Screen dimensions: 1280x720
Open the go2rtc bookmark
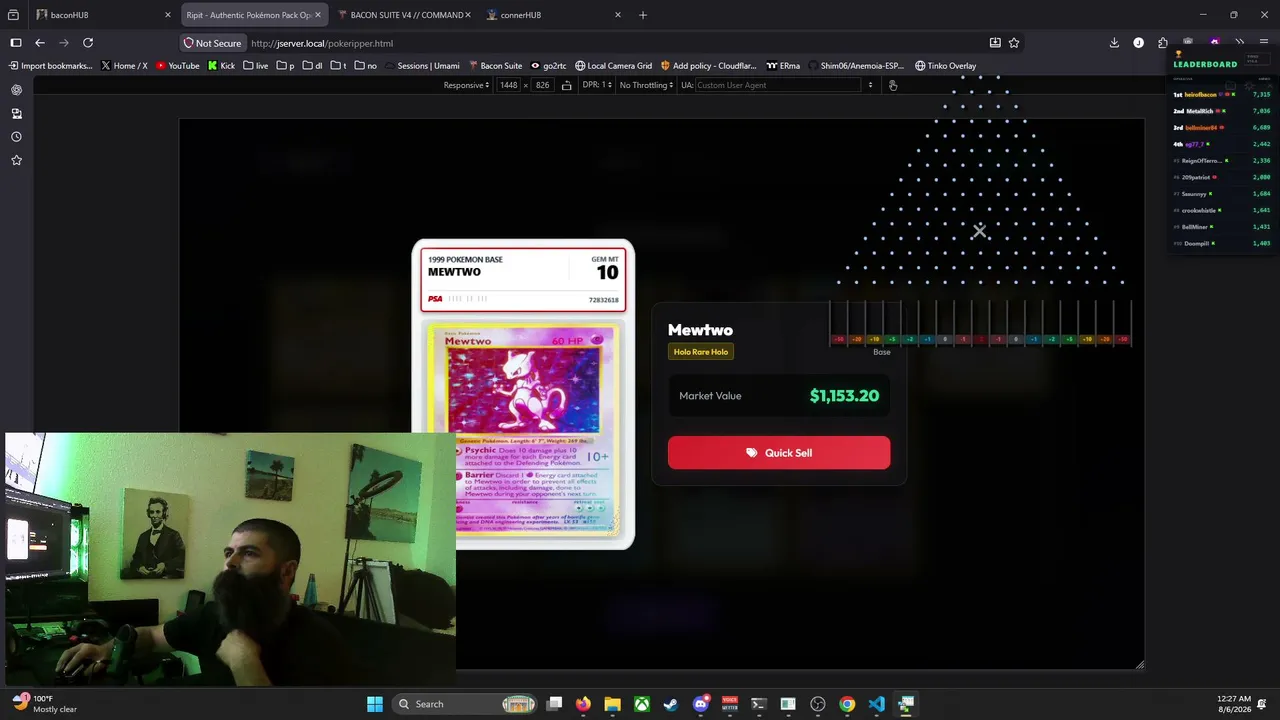[548, 66]
